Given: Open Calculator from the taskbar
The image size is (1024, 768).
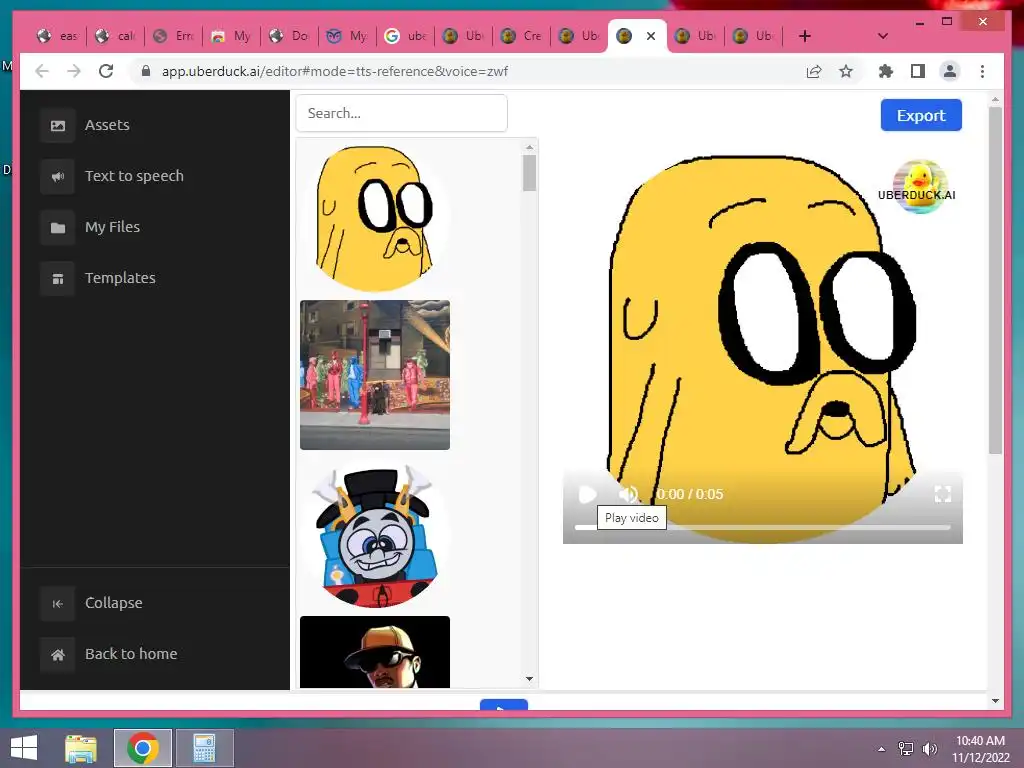Looking at the screenshot, I should pyautogui.click(x=204, y=748).
